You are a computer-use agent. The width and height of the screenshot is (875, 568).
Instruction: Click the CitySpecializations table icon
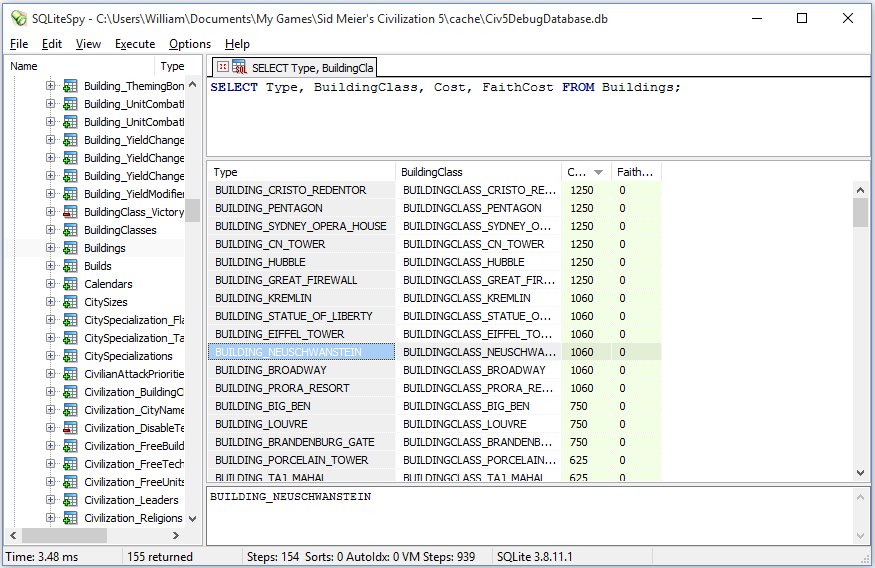(x=70, y=356)
